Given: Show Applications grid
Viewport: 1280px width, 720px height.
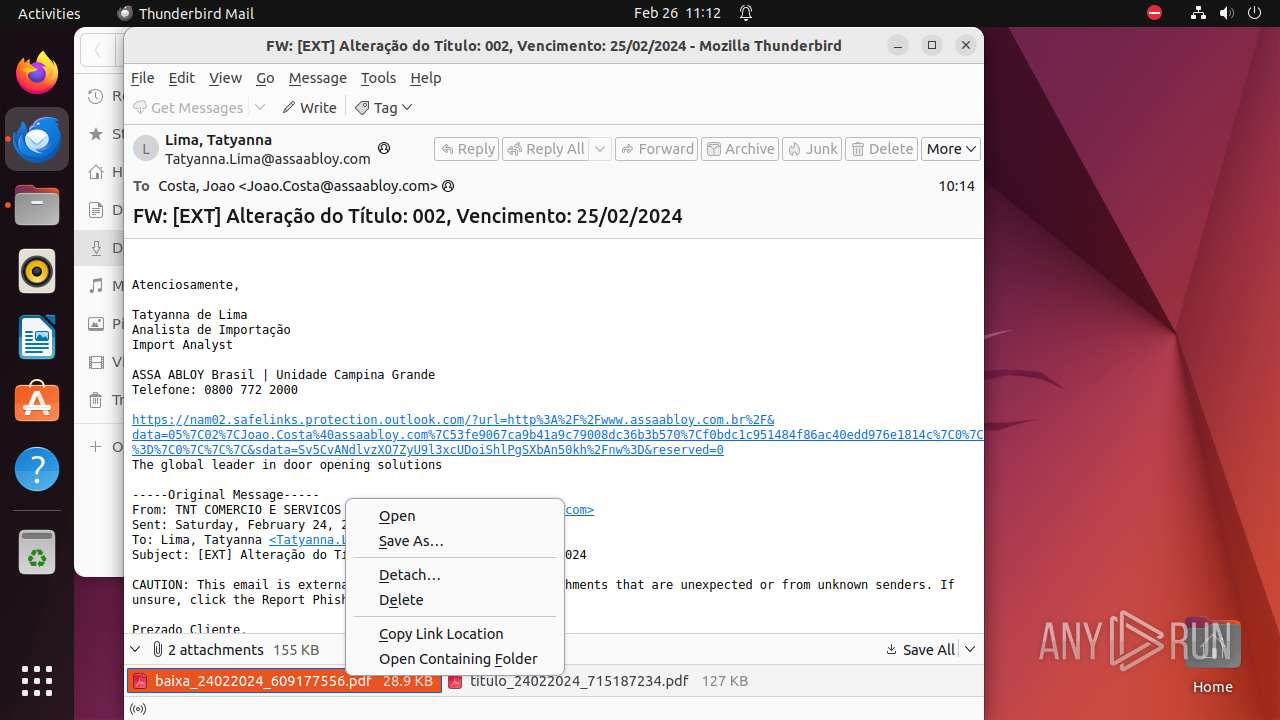Looking at the screenshot, I should coord(37,680).
